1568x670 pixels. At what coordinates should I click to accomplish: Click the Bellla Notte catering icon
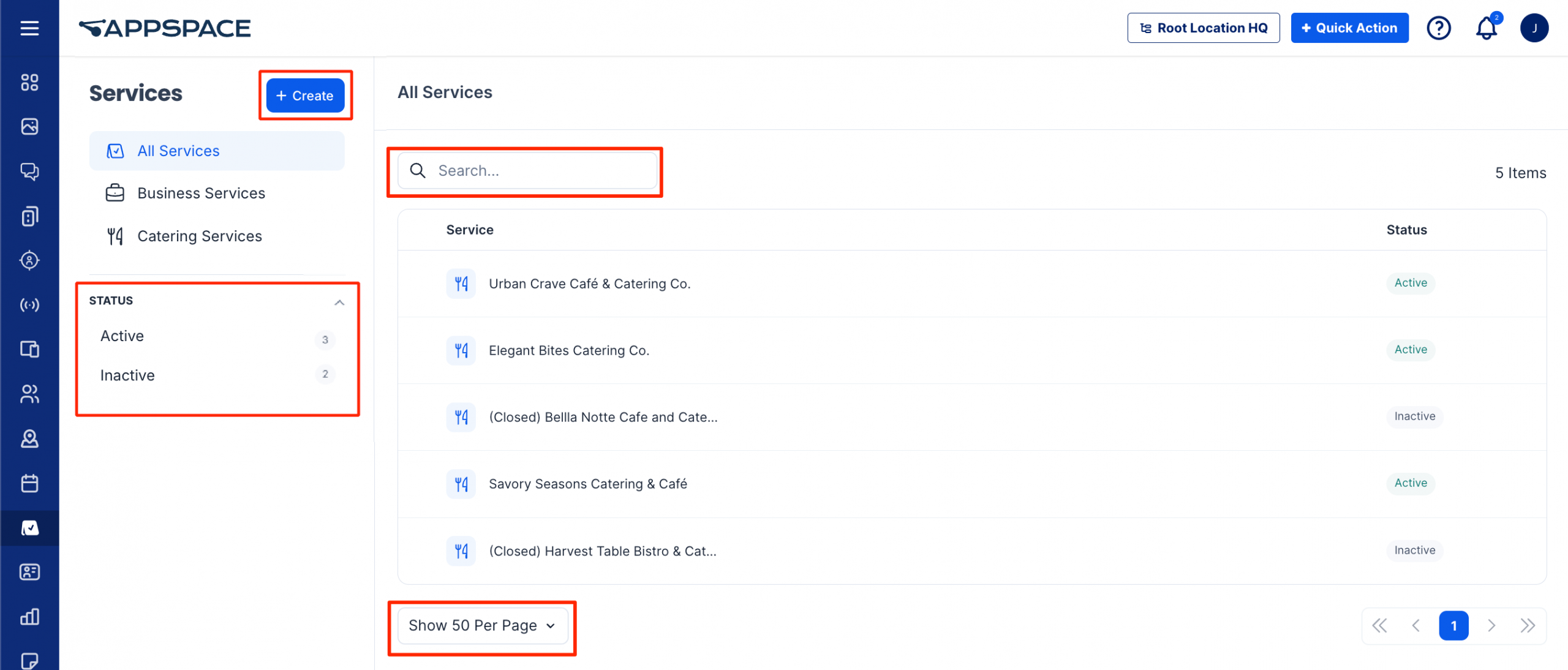coord(461,417)
